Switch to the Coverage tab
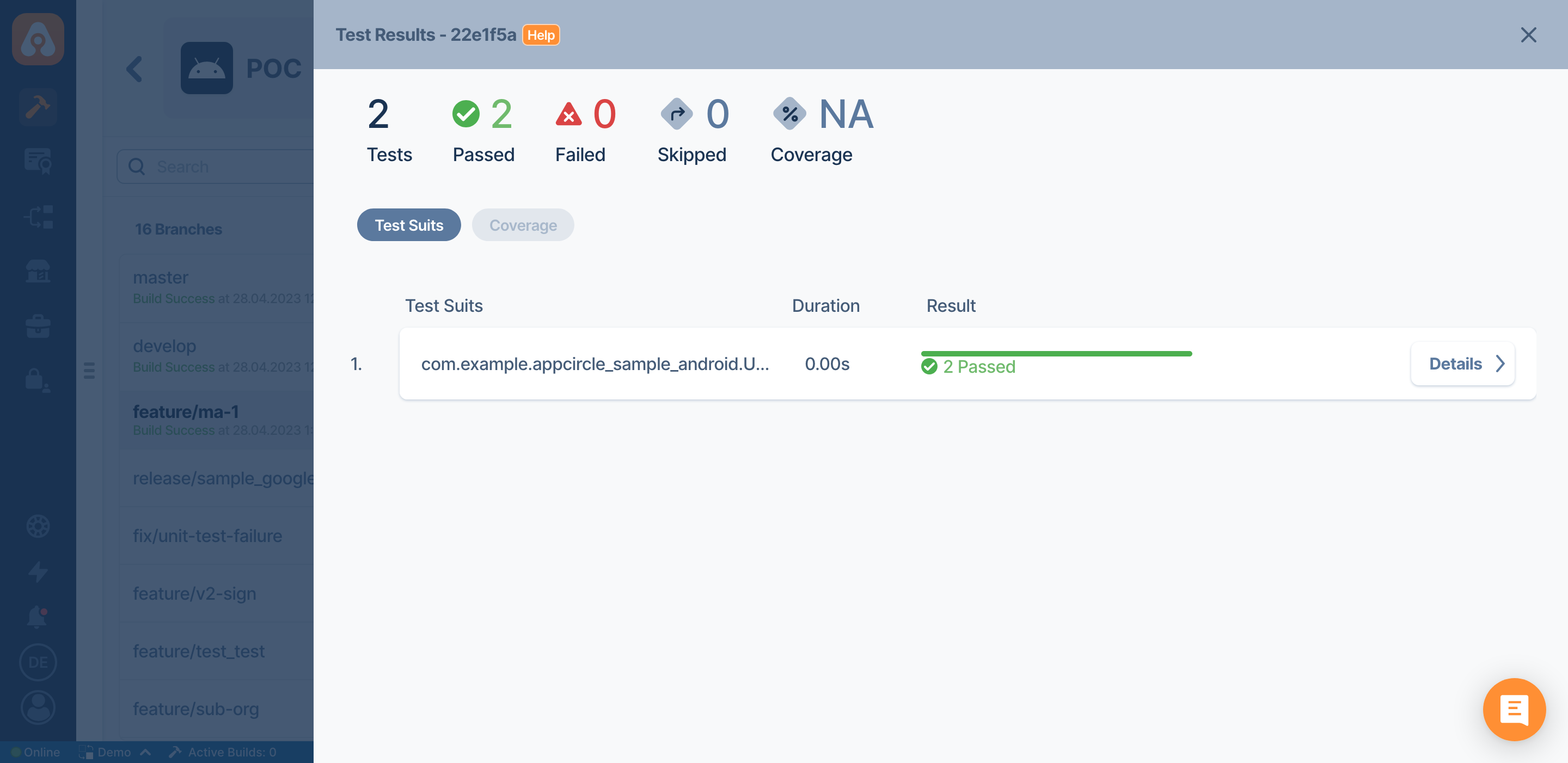The height and width of the screenshot is (763, 1568). click(523, 225)
